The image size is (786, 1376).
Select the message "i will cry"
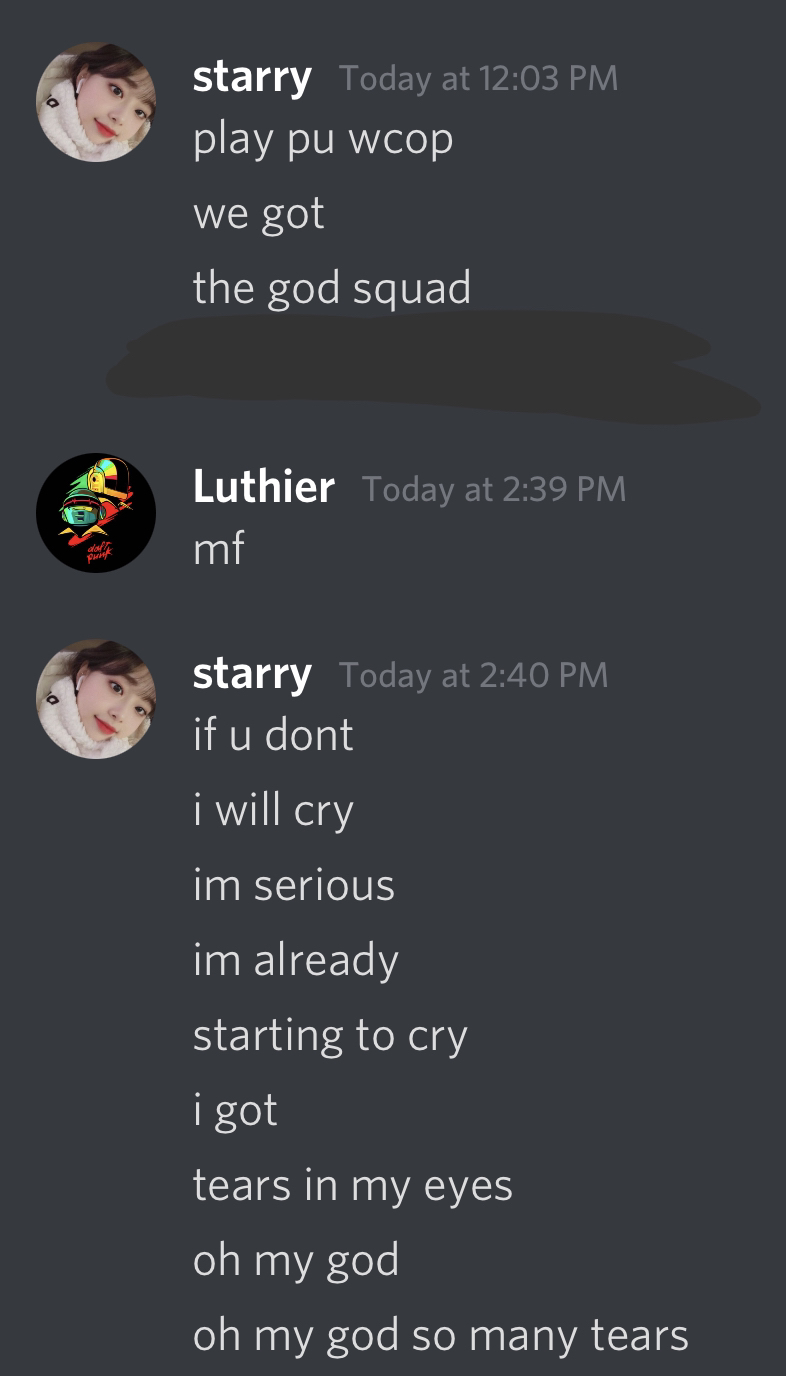273,812
